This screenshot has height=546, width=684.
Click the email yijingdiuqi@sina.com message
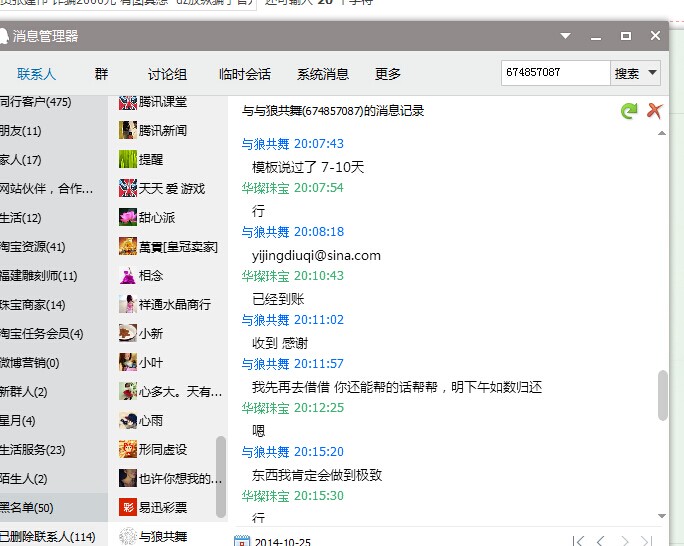click(x=316, y=255)
